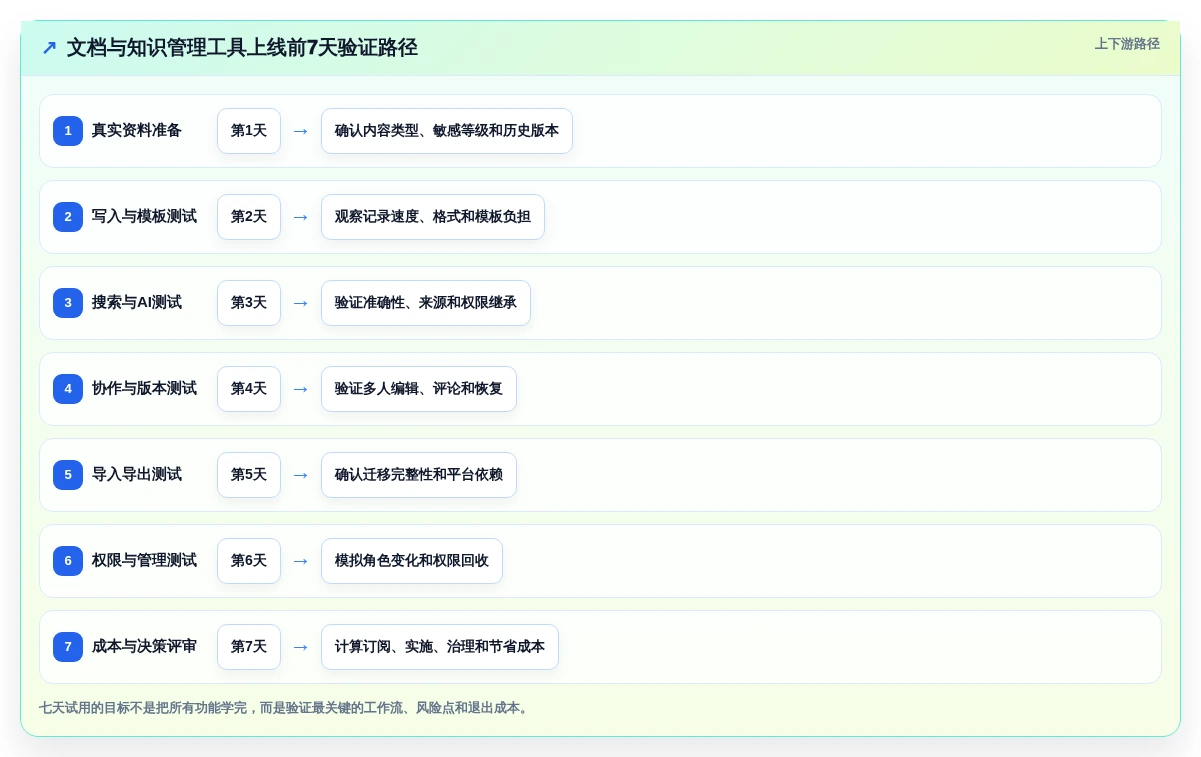Click the 第4天 day chip
This screenshot has height=757, width=1201.
pos(249,389)
